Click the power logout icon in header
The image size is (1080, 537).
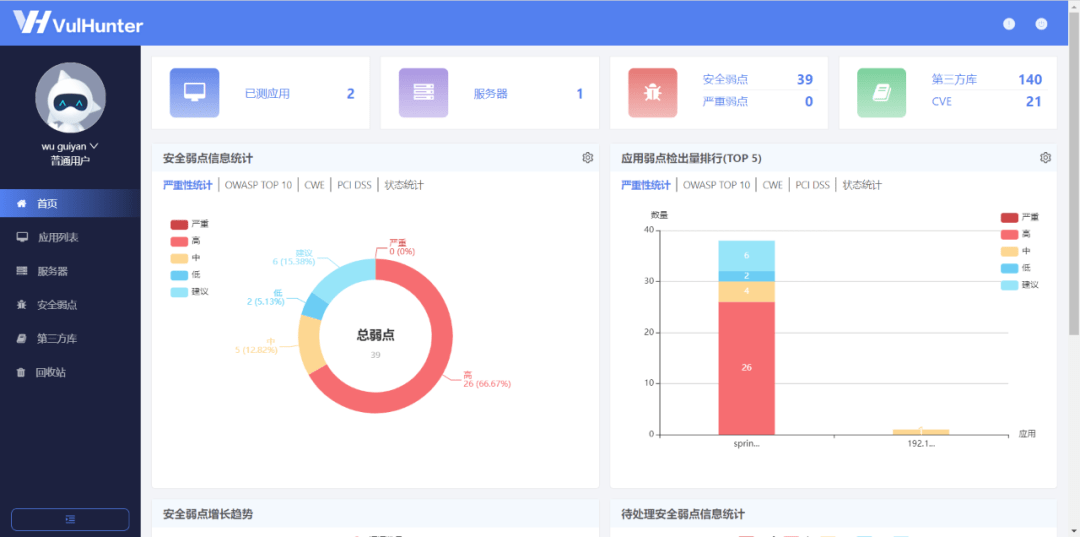[1041, 24]
